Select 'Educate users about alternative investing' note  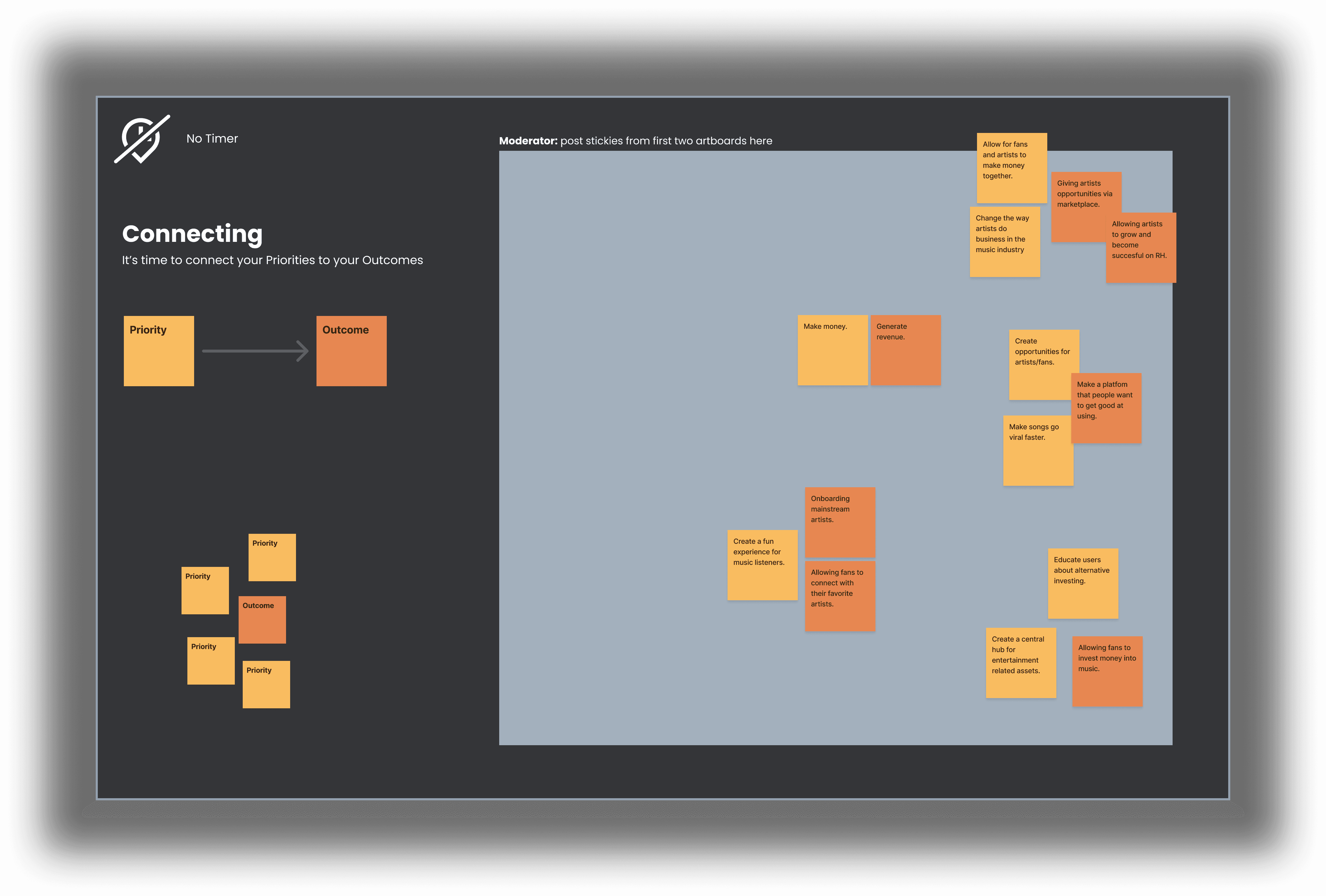click(1082, 583)
